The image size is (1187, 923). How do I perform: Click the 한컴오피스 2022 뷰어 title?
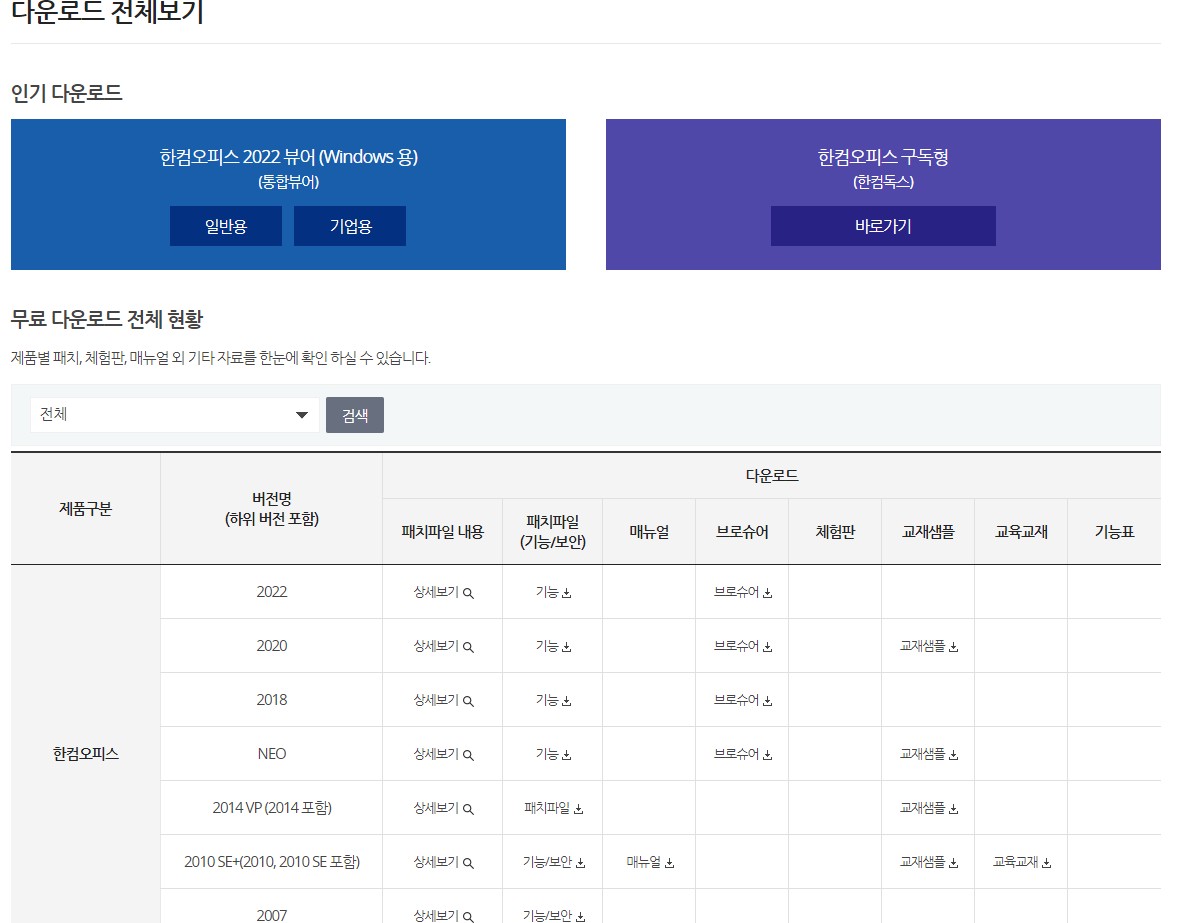(288, 157)
